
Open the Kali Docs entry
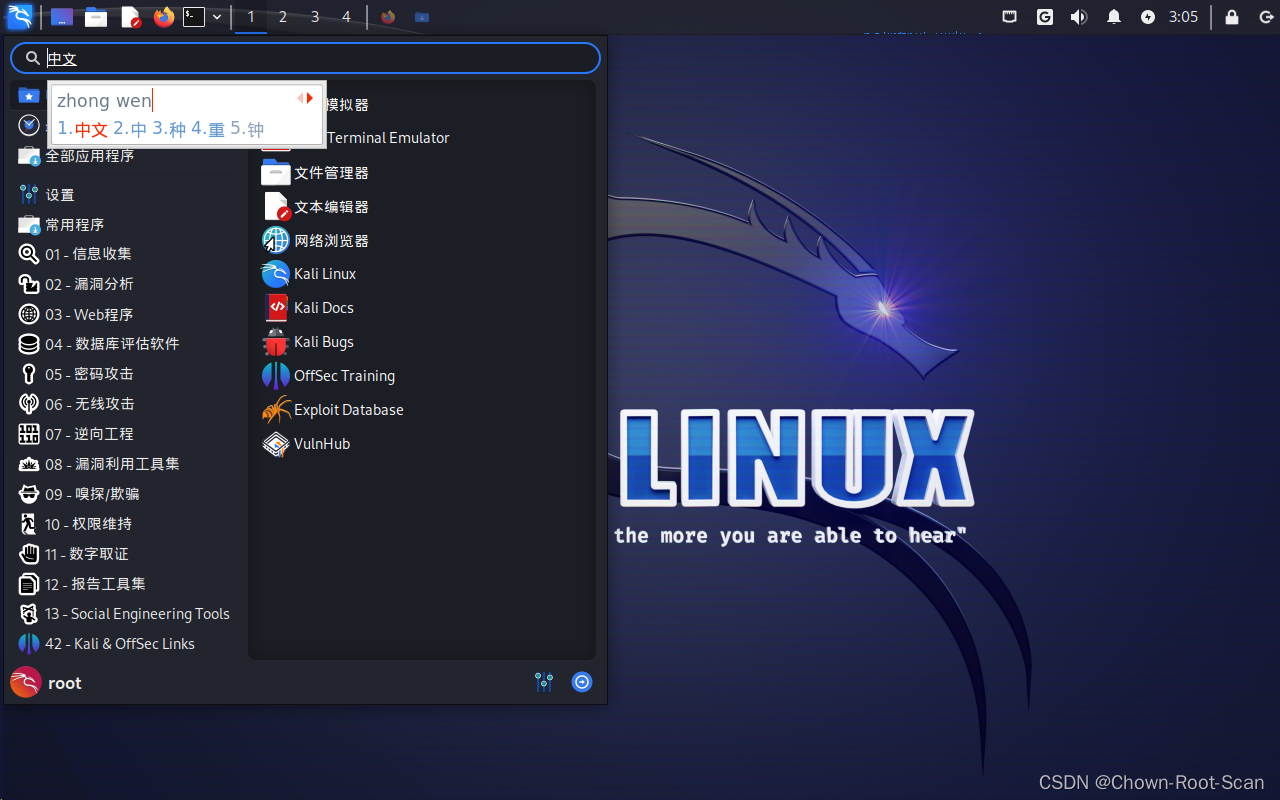422,308
